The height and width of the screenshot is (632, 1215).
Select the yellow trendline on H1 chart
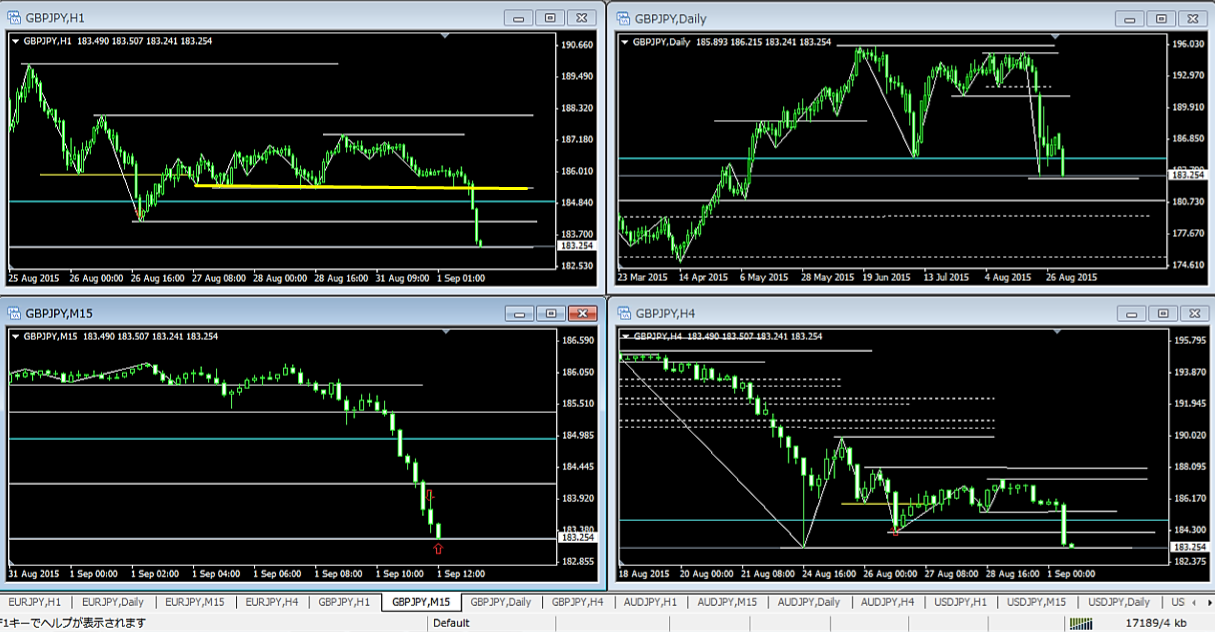(360, 186)
